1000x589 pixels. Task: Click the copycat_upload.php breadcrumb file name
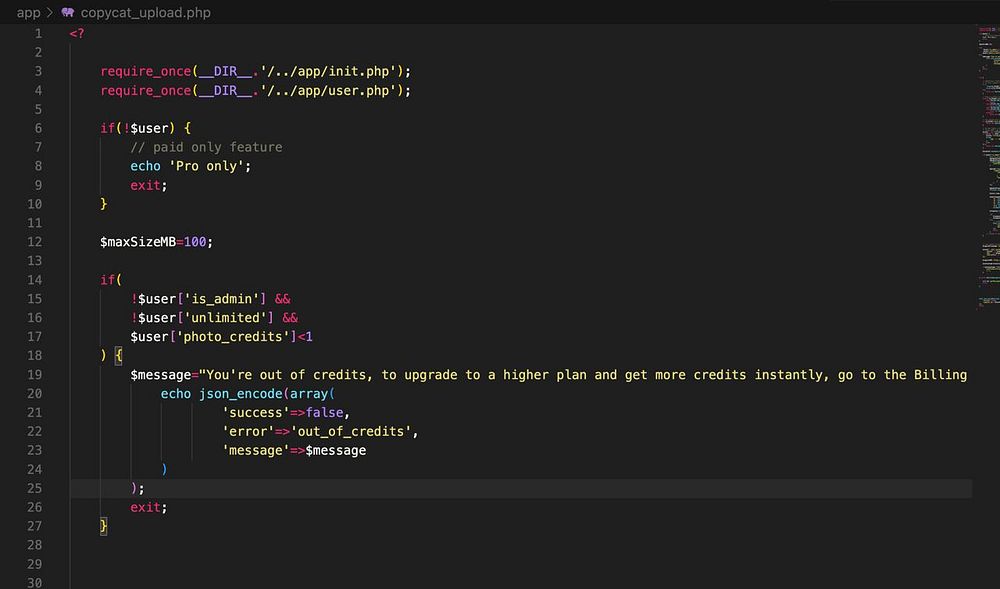pyautogui.click(x=145, y=13)
